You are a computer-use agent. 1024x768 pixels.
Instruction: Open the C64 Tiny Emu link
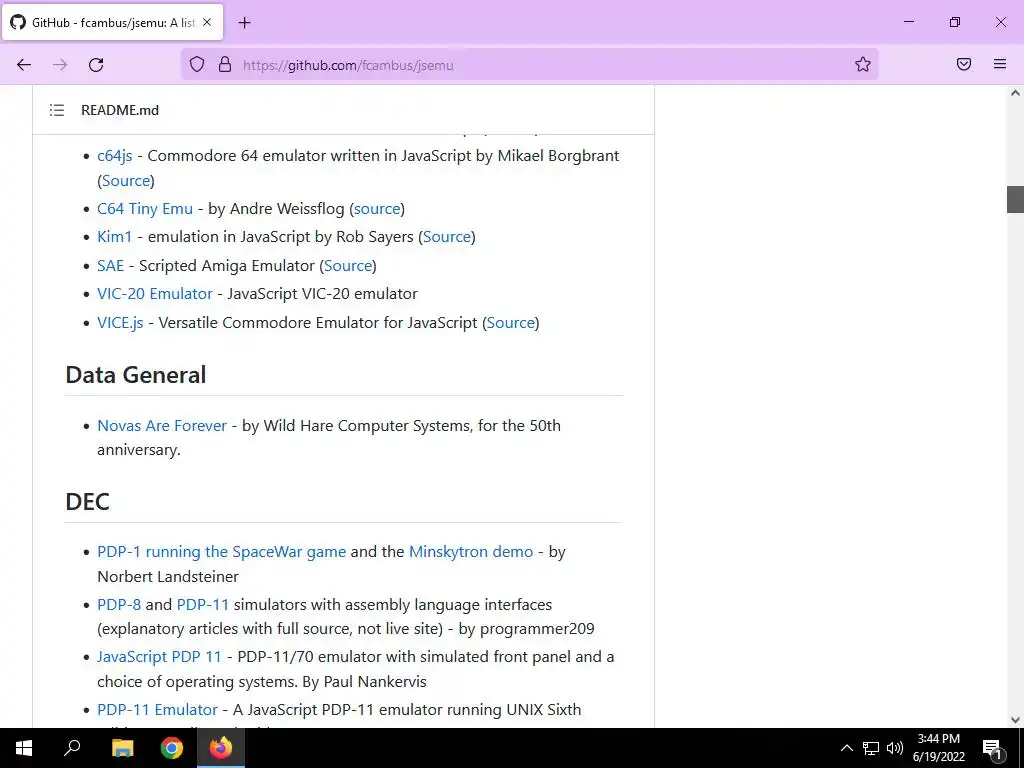coord(145,208)
